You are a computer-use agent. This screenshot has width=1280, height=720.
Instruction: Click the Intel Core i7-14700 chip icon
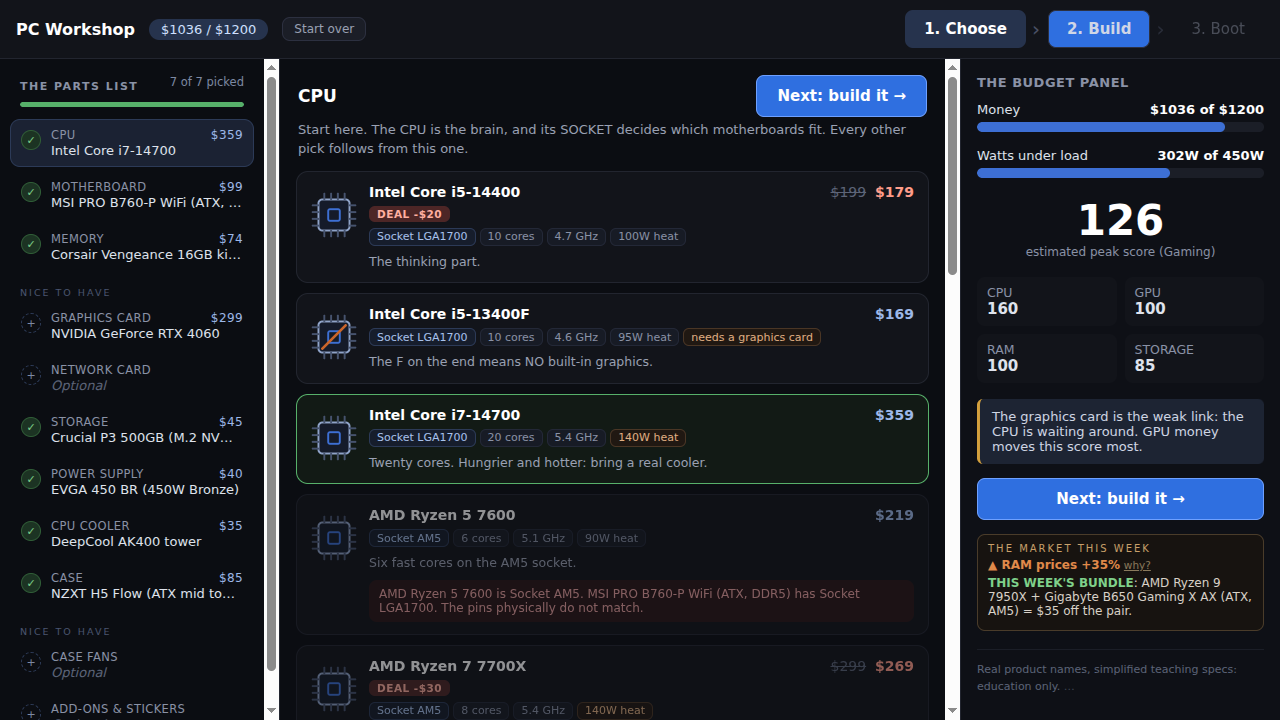click(x=334, y=438)
